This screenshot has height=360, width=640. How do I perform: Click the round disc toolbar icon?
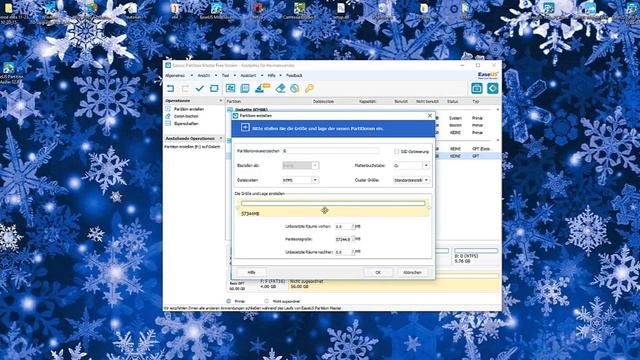[x=295, y=88]
